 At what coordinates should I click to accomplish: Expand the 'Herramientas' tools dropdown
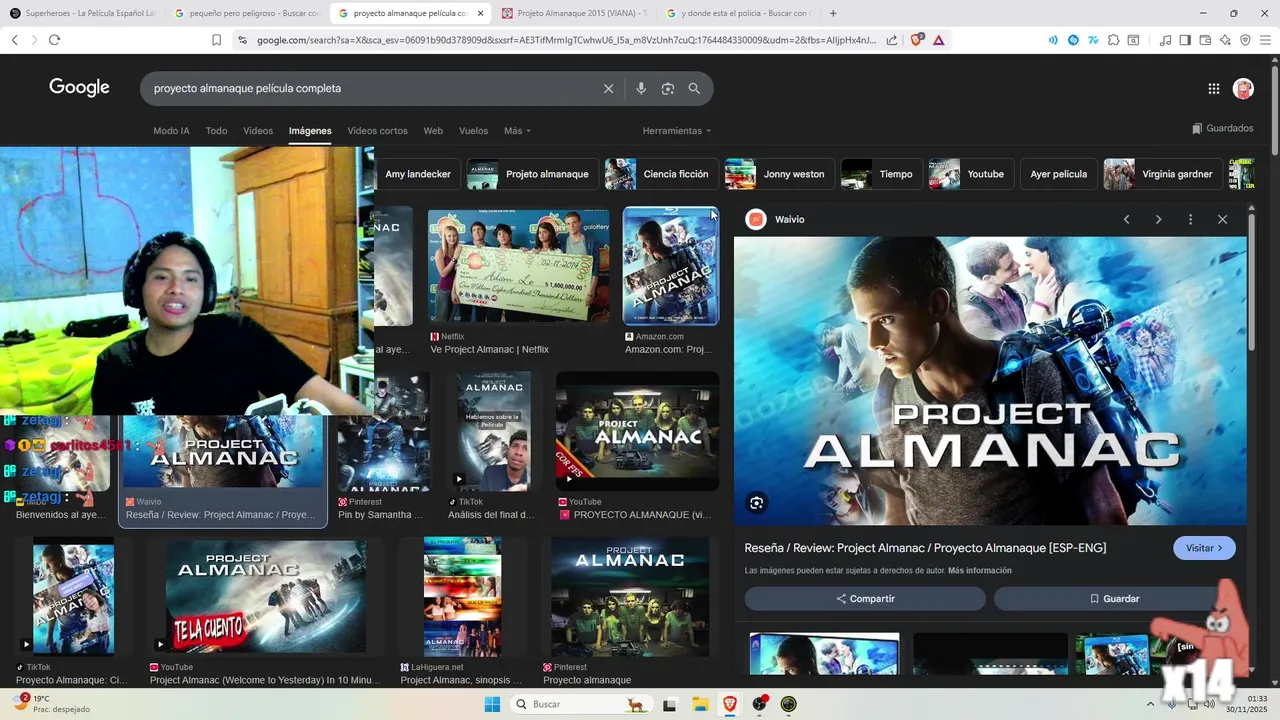pos(677,131)
